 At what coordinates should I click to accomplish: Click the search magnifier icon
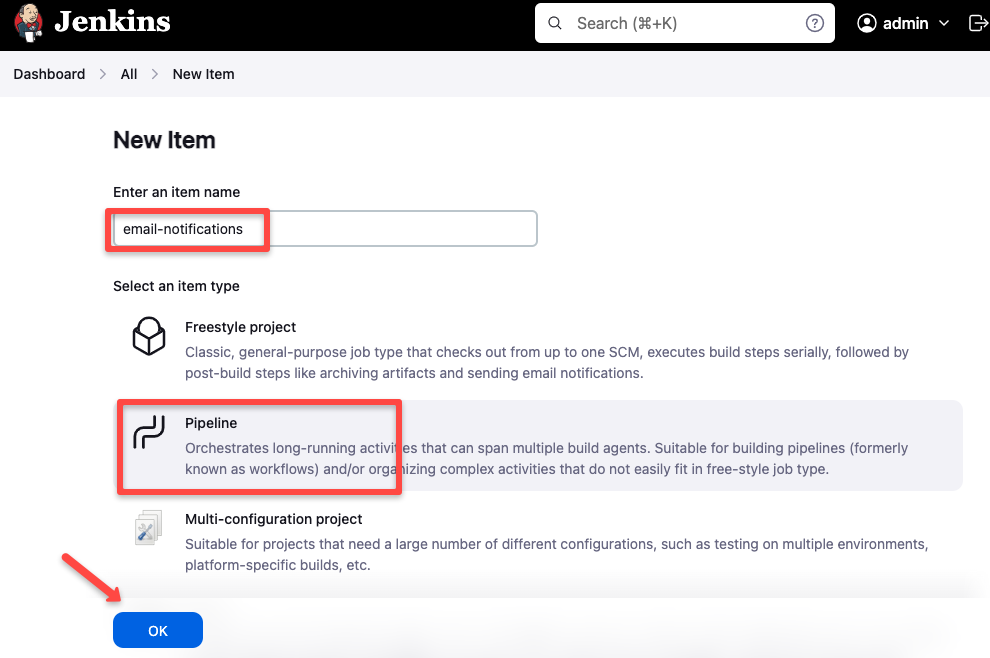point(555,23)
